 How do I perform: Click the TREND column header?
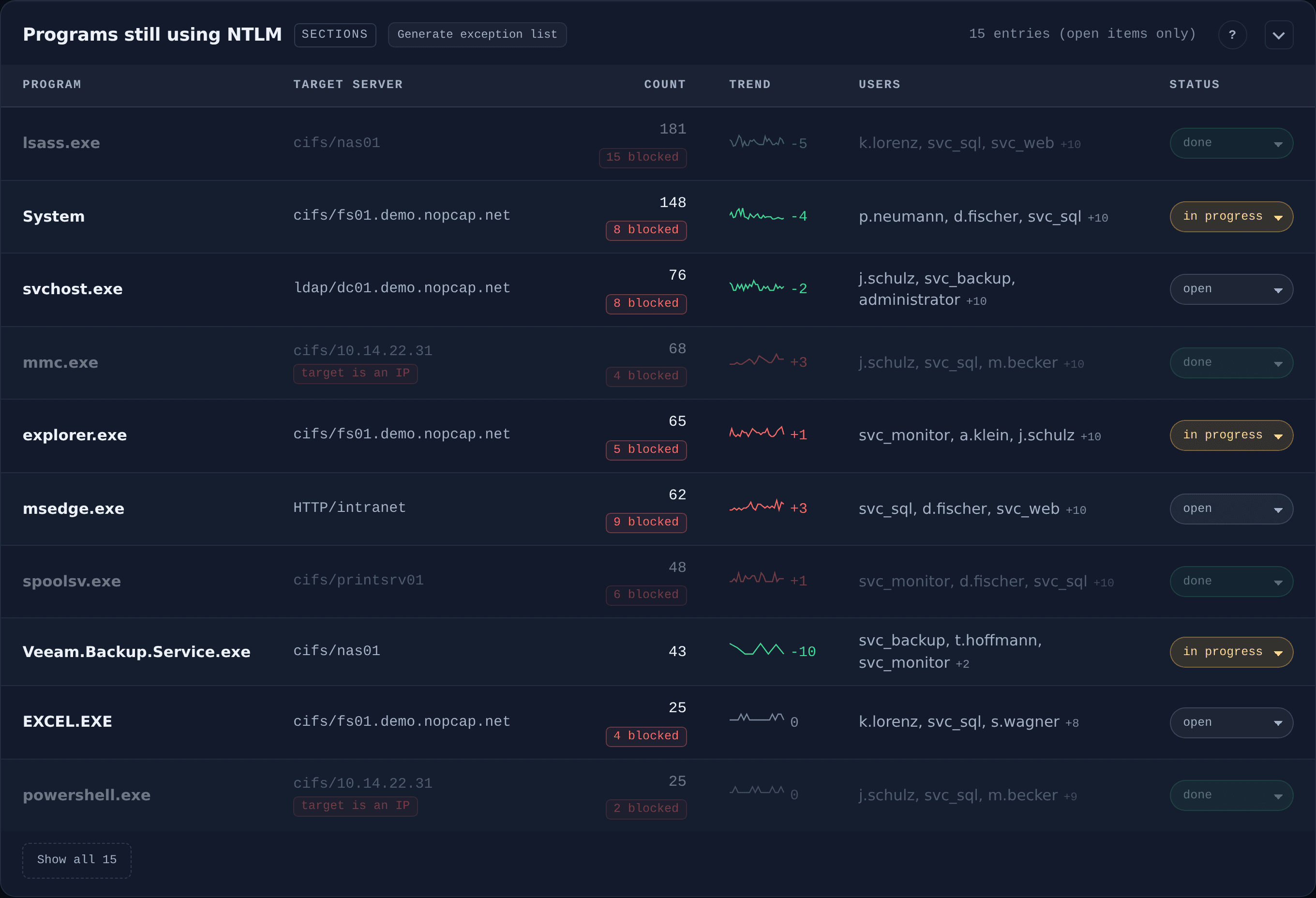750,84
